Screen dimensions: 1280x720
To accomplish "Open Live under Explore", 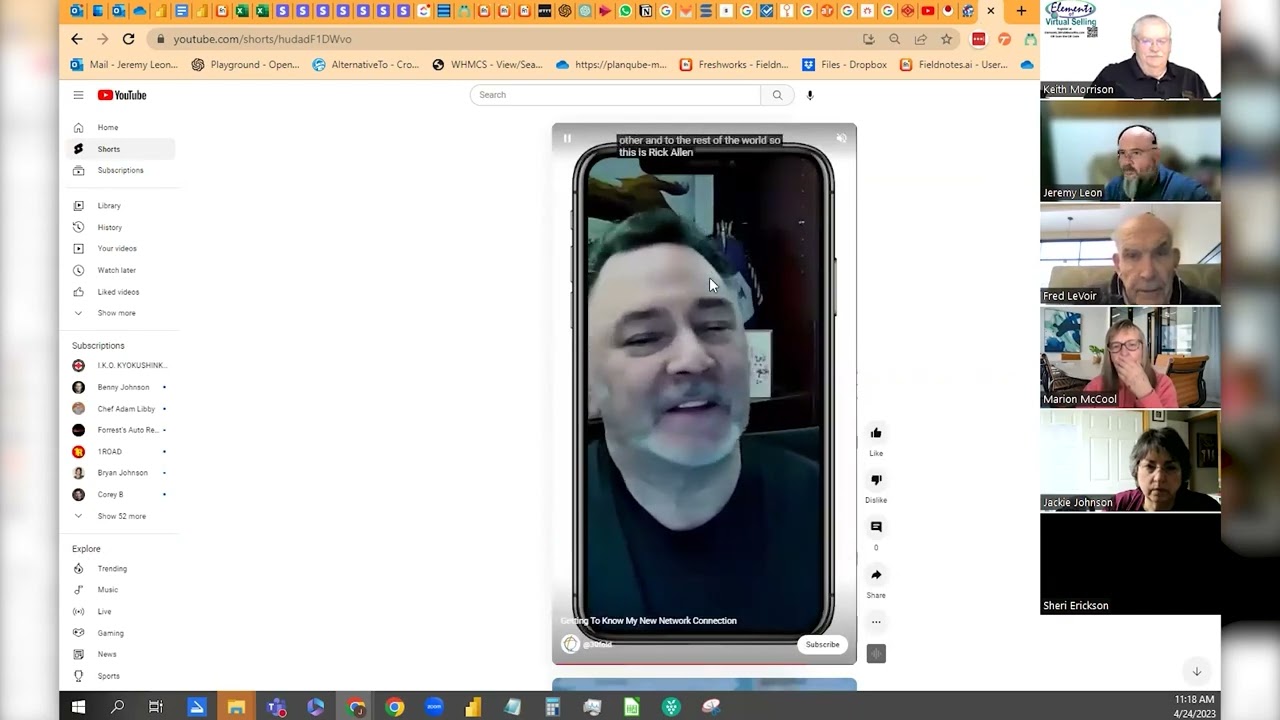I will [121, 611].
